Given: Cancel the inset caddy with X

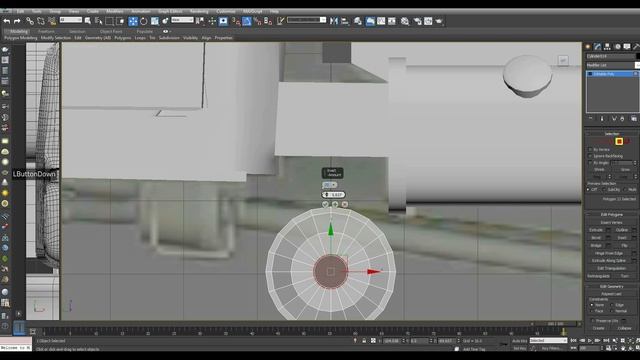Looking at the screenshot, I should 345,204.
